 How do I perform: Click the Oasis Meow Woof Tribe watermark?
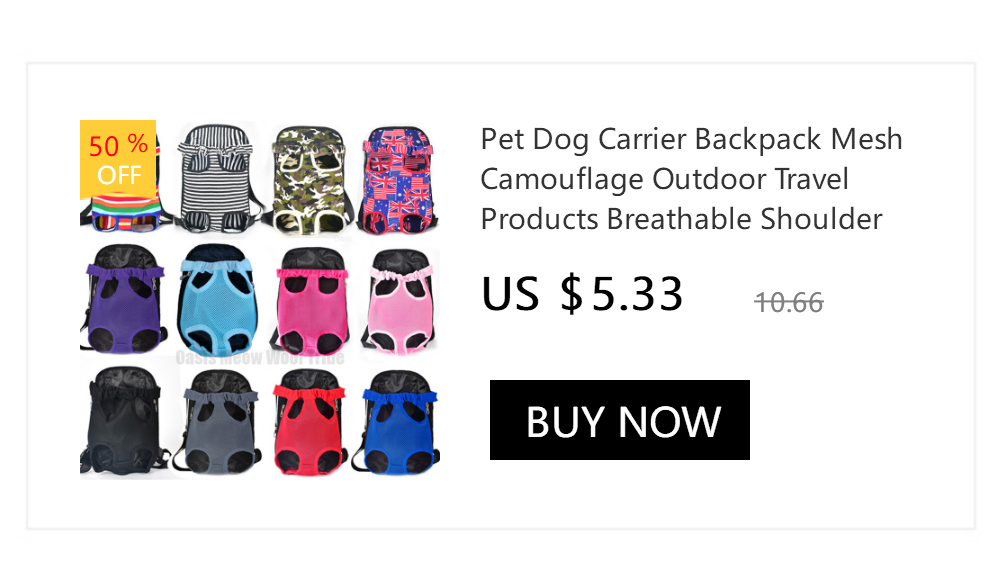[260, 357]
